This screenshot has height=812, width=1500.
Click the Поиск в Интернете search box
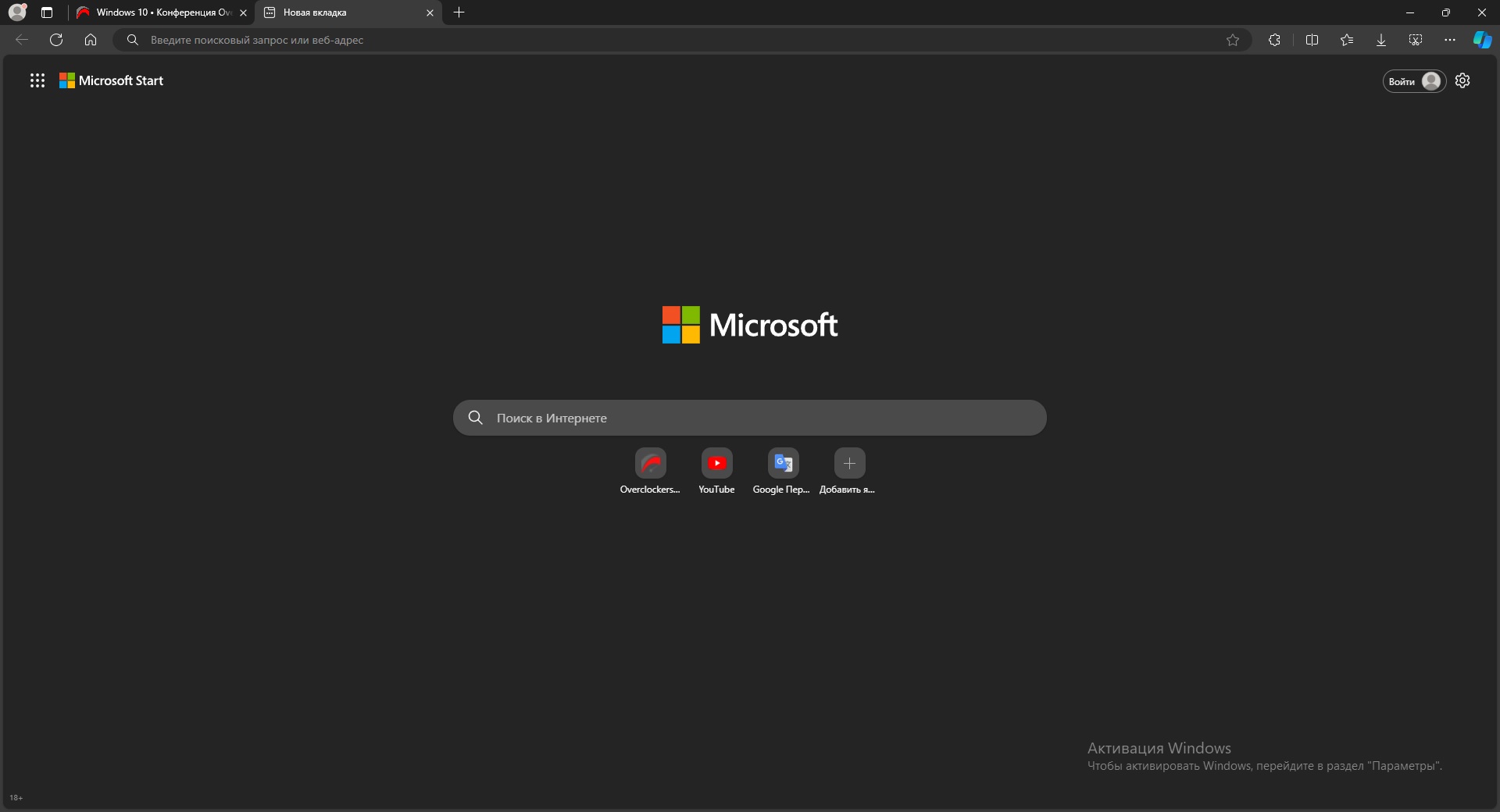[750, 418]
